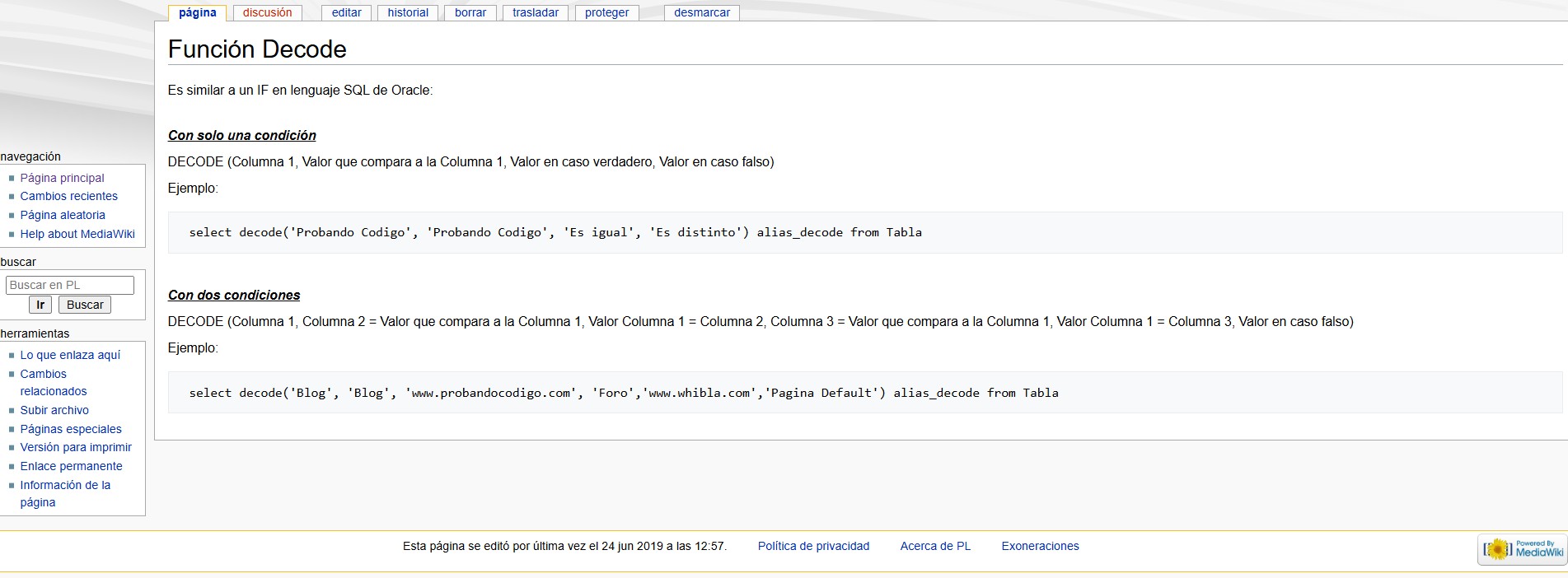This screenshot has width=1568, height=578.
Task: Select the borrar tab
Action: tap(470, 12)
